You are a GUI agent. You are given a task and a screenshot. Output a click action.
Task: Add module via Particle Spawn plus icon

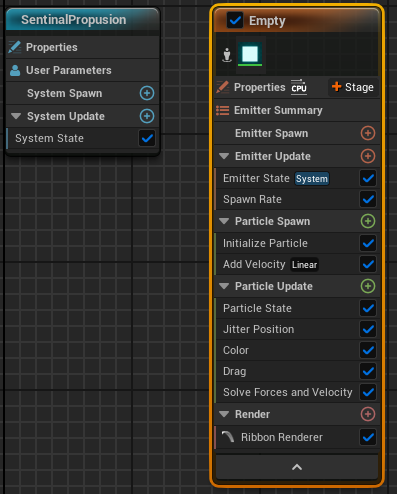pos(368,221)
